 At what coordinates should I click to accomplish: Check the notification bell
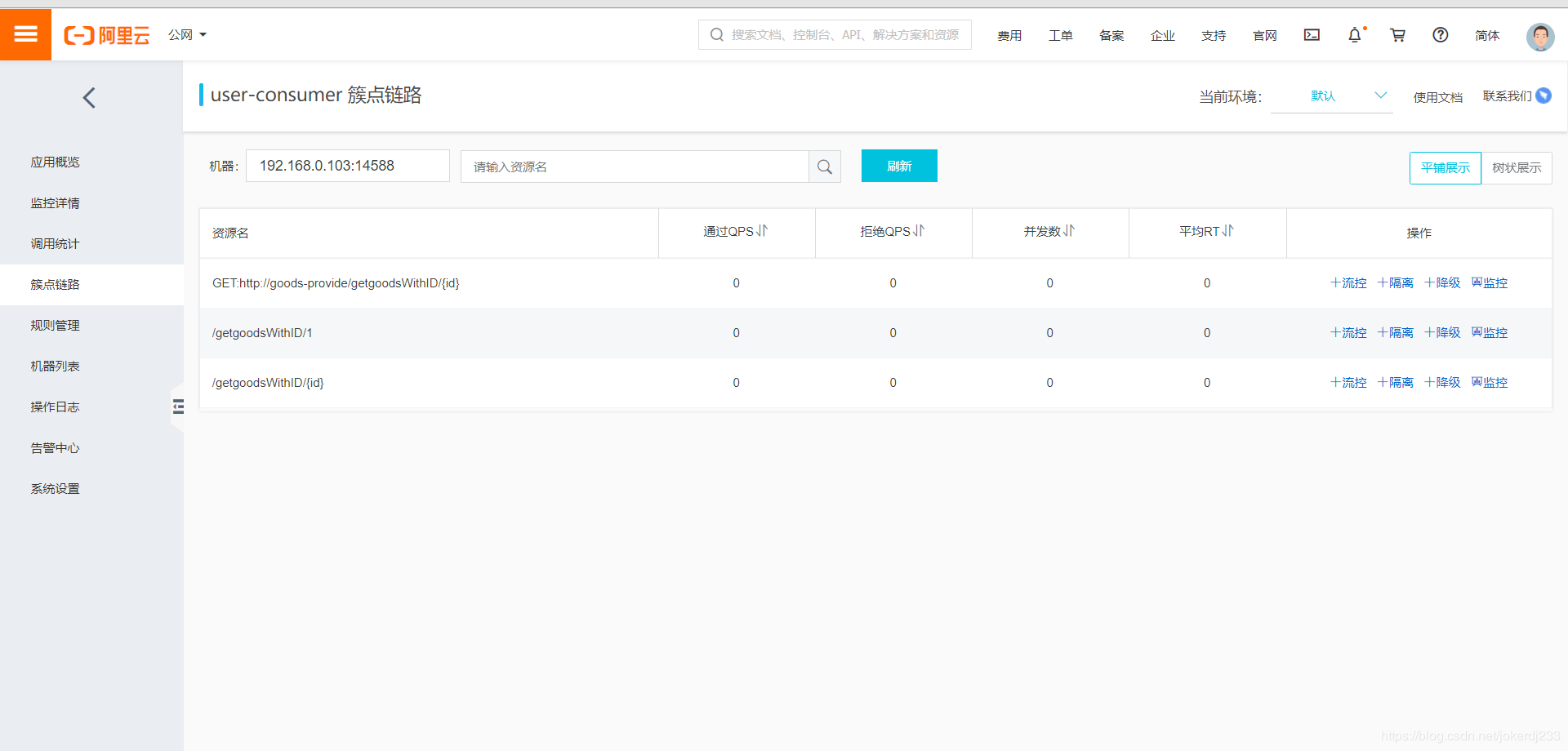point(1355,35)
